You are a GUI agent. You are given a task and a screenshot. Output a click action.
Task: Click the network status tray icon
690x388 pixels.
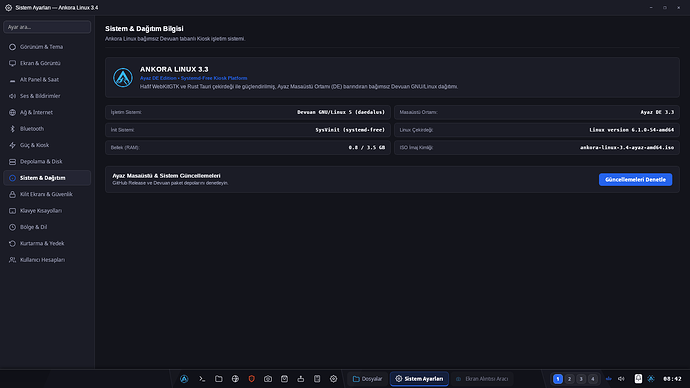[x=609, y=379]
